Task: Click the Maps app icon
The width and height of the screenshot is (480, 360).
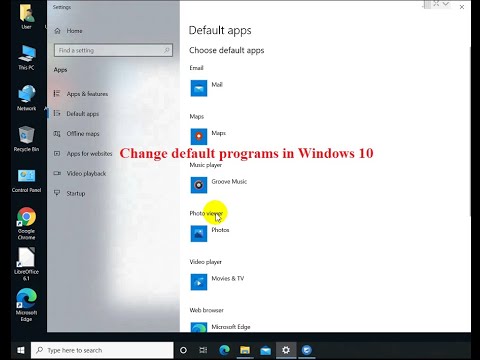Action: tap(199, 137)
